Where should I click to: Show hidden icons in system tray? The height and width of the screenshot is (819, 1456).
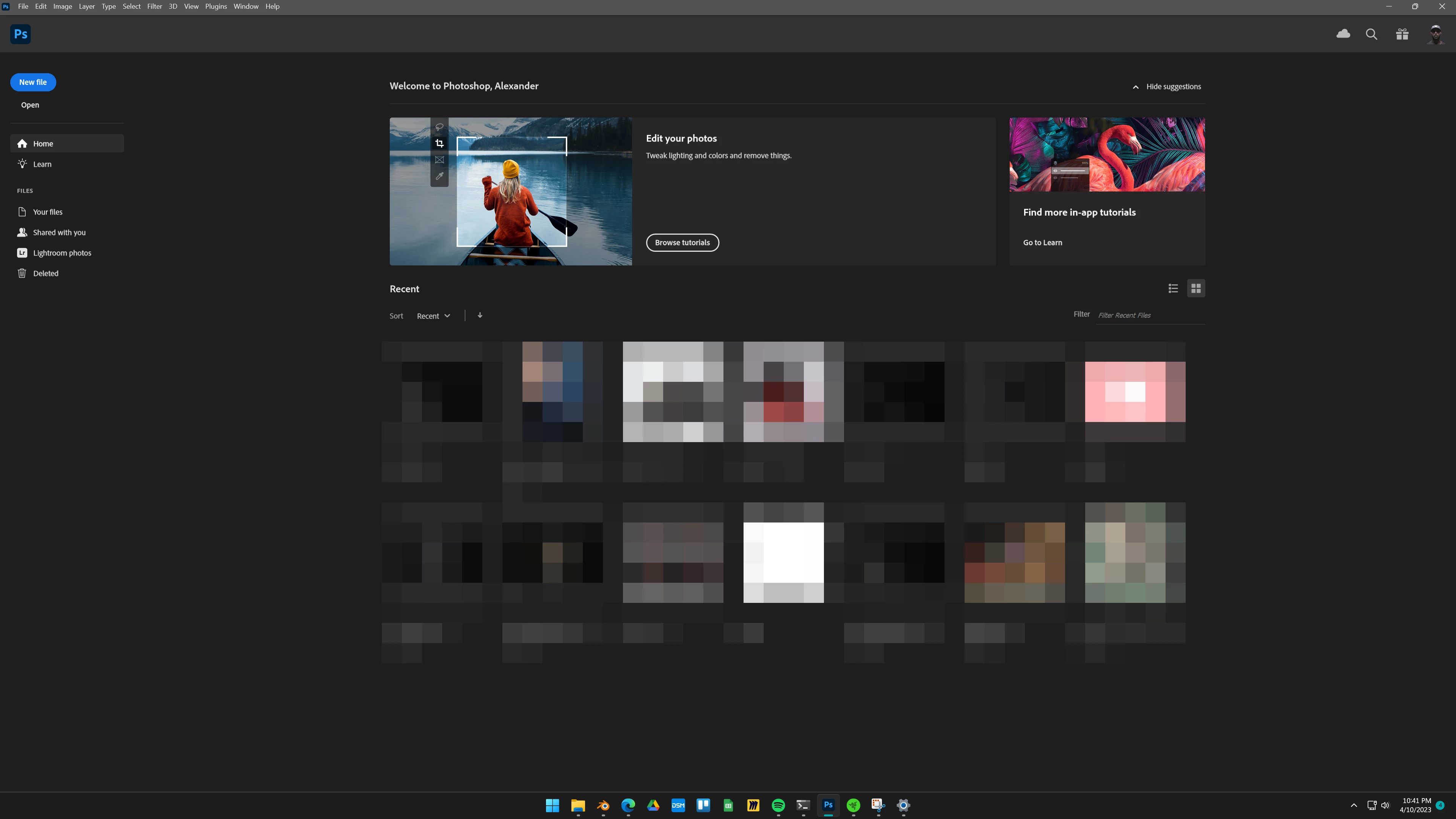(1354, 805)
